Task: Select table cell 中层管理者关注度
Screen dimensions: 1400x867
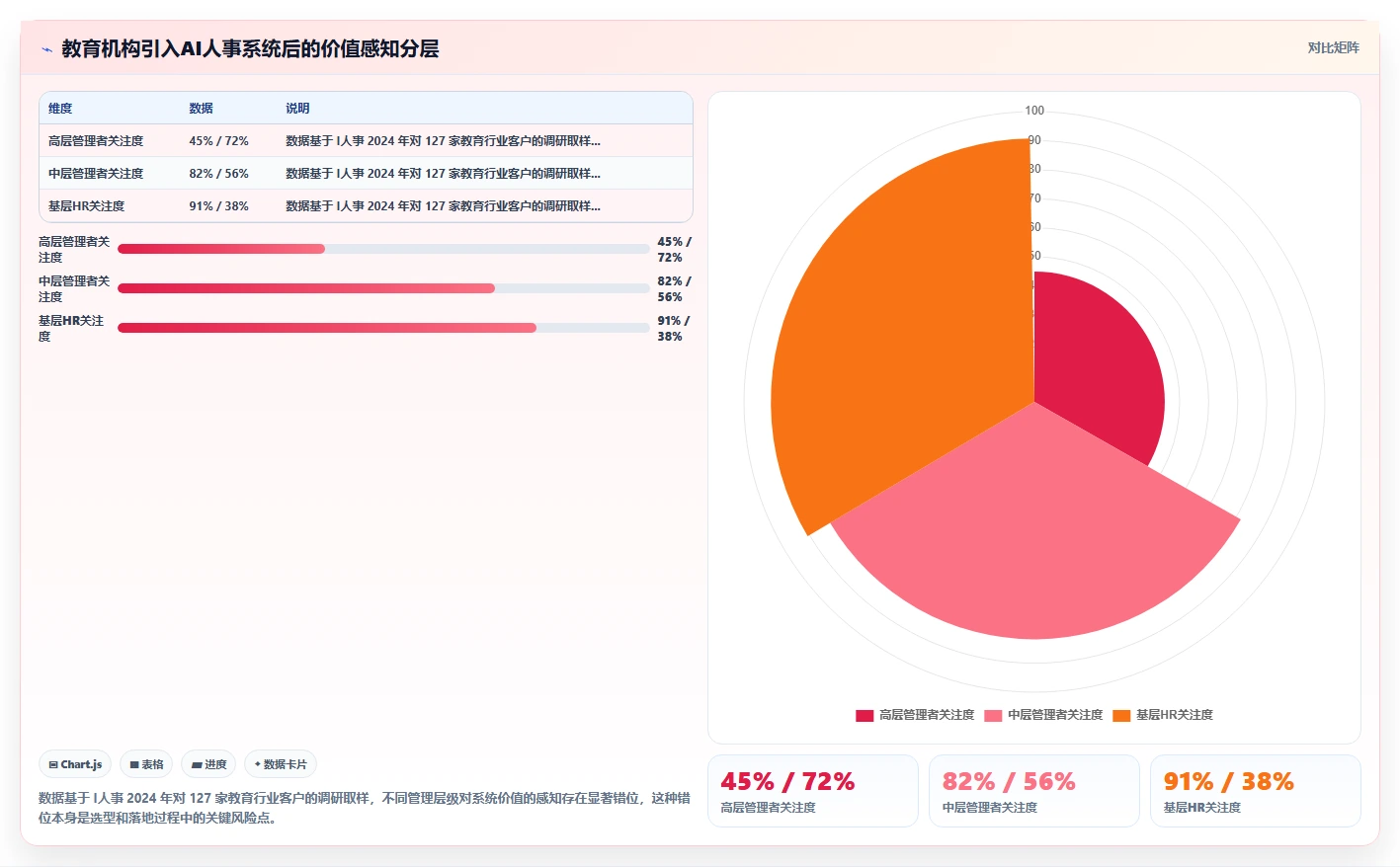Action: (96, 174)
